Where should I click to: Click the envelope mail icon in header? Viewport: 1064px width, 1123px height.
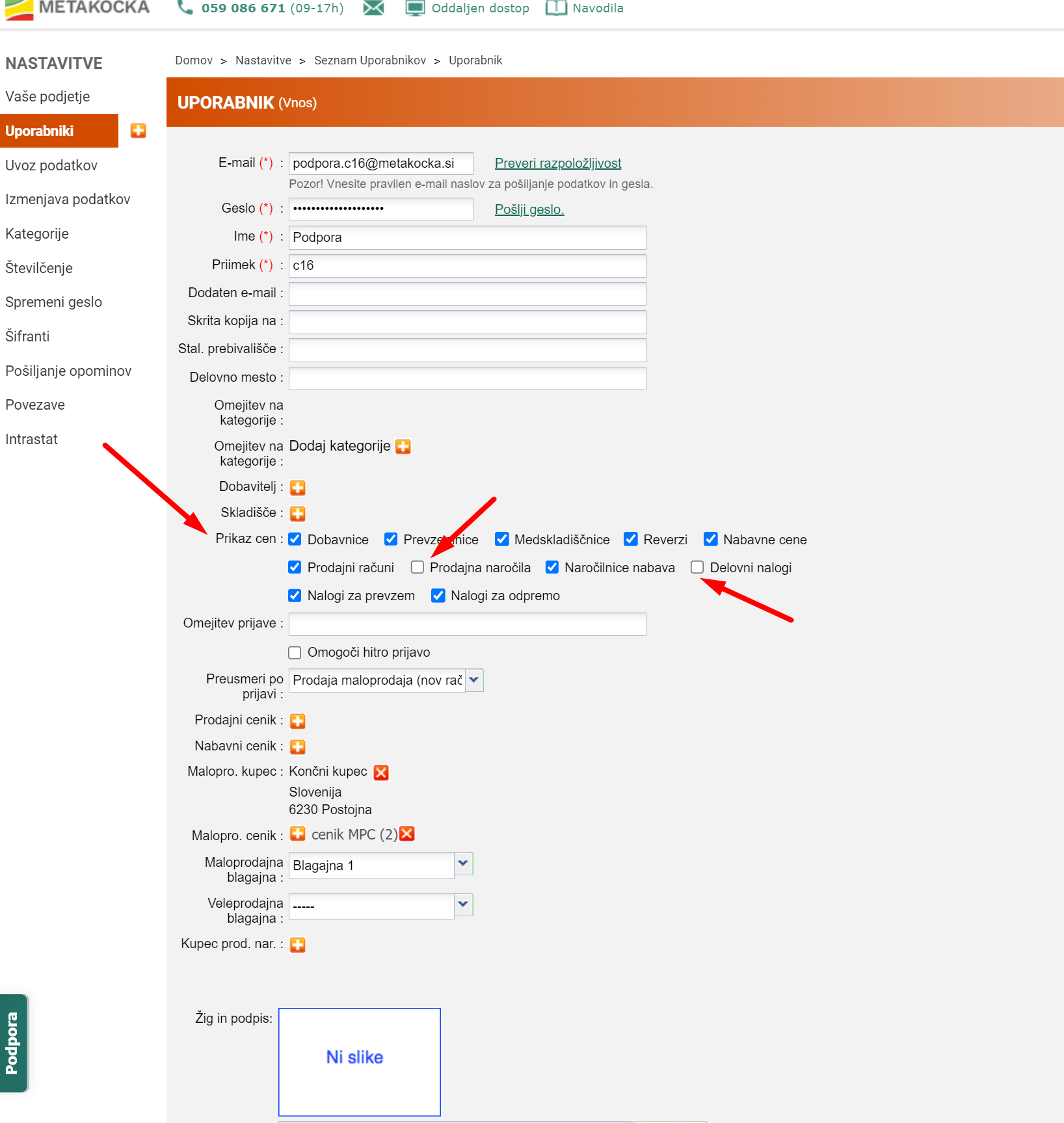[373, 8]
